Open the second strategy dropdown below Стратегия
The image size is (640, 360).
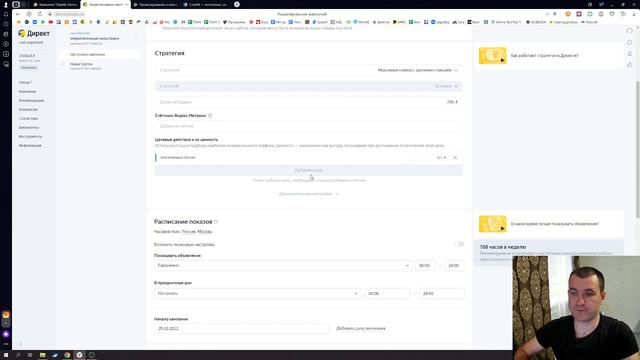[309, 86]
